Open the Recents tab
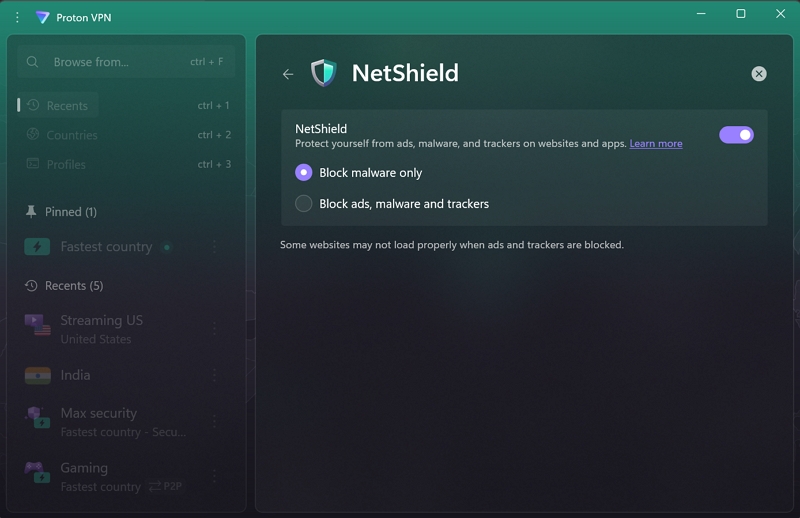 tap(67, 106)
